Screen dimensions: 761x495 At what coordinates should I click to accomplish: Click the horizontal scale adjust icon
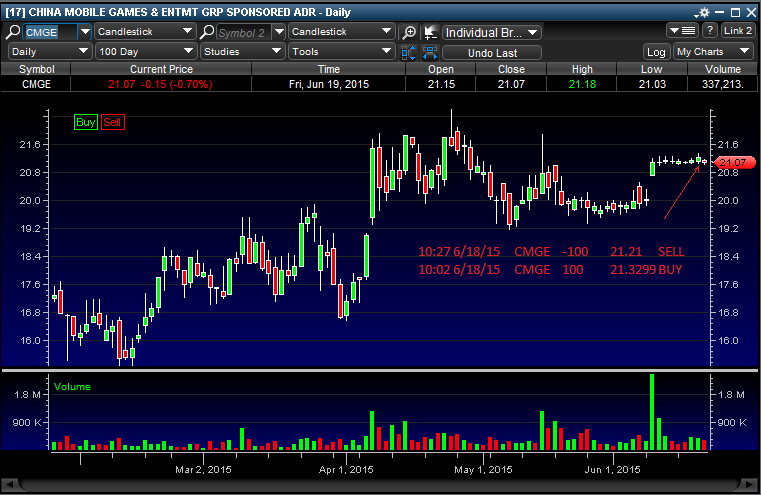point(430,52)
